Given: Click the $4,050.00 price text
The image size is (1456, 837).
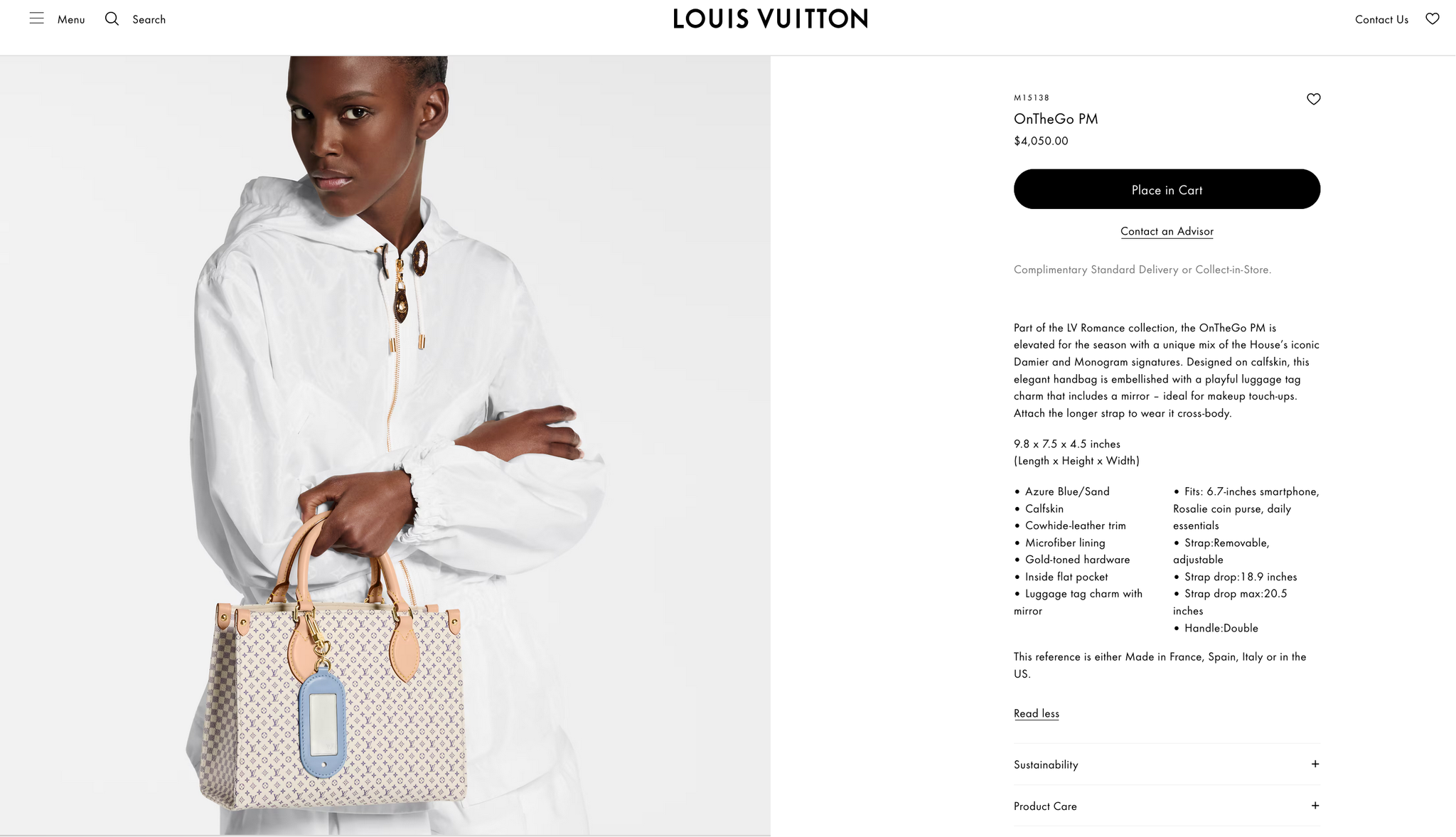Looking at the screenshot, I should (1041, 141).
